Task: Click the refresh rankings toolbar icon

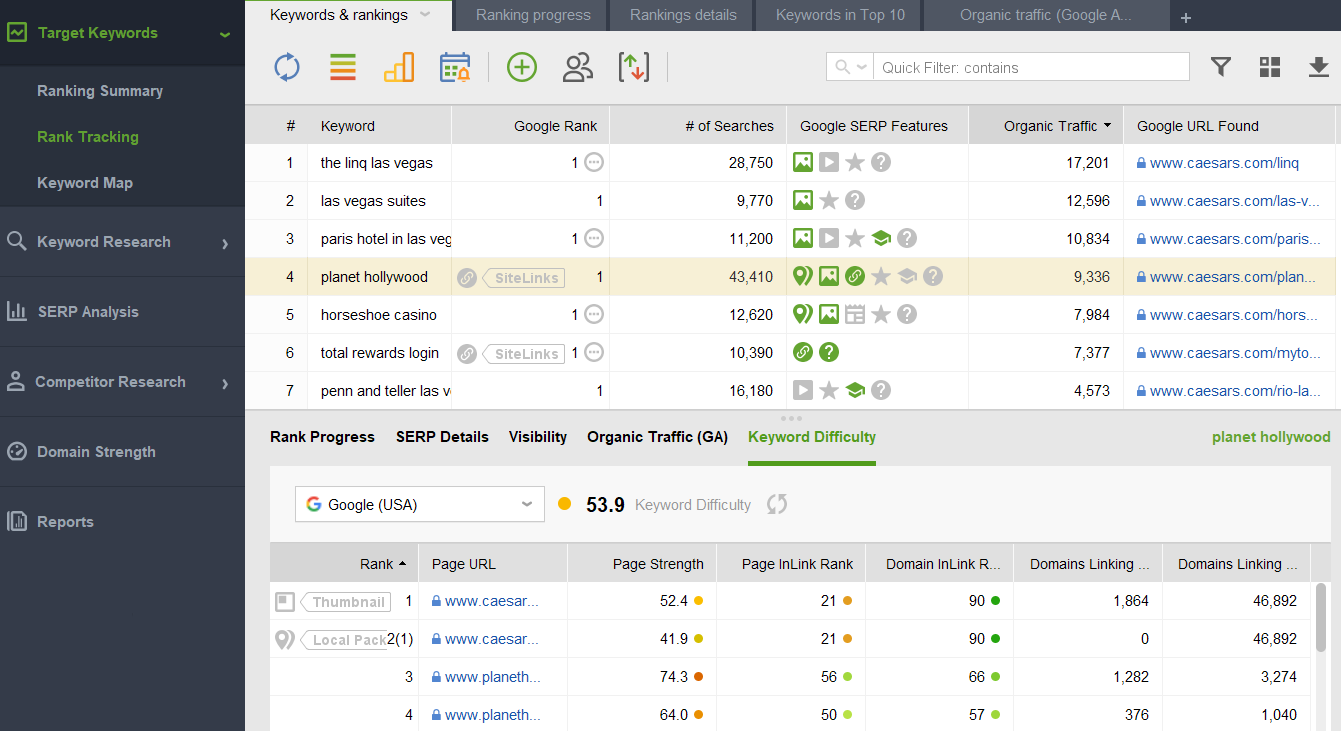Action: (x=287, y=67)
